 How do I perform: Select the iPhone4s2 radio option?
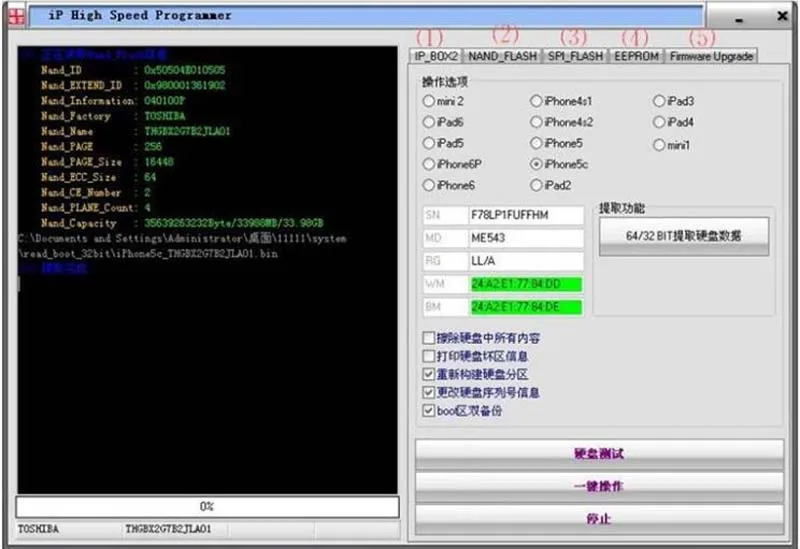point(561,122)
